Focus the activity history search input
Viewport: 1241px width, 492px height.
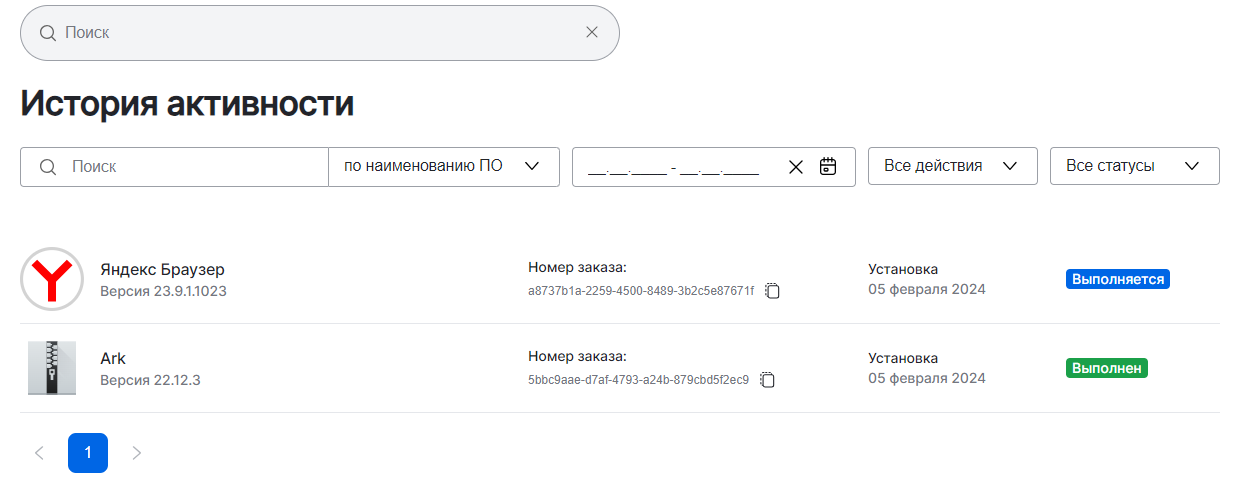195,167
